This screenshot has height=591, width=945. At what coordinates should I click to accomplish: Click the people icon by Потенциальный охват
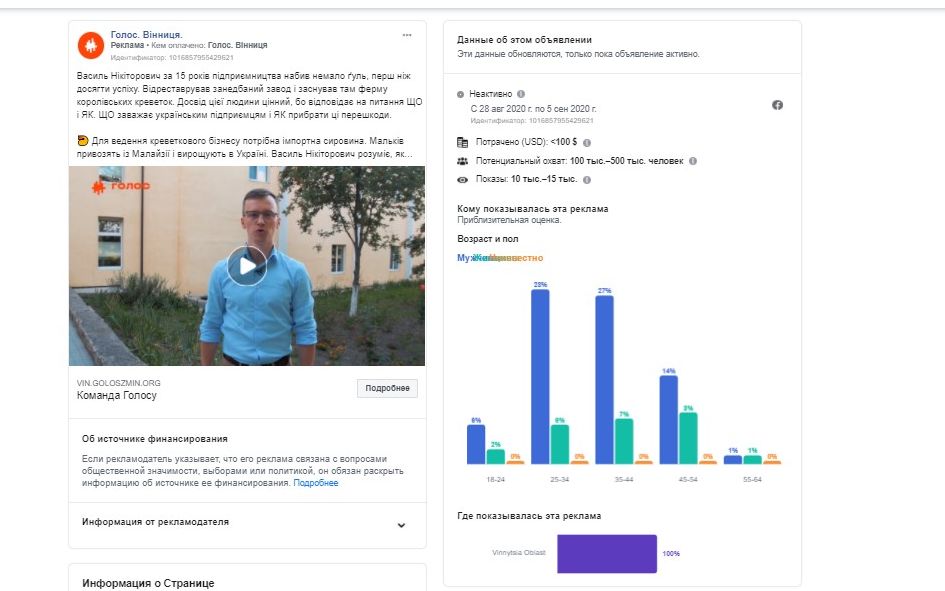tap(462, 161)
